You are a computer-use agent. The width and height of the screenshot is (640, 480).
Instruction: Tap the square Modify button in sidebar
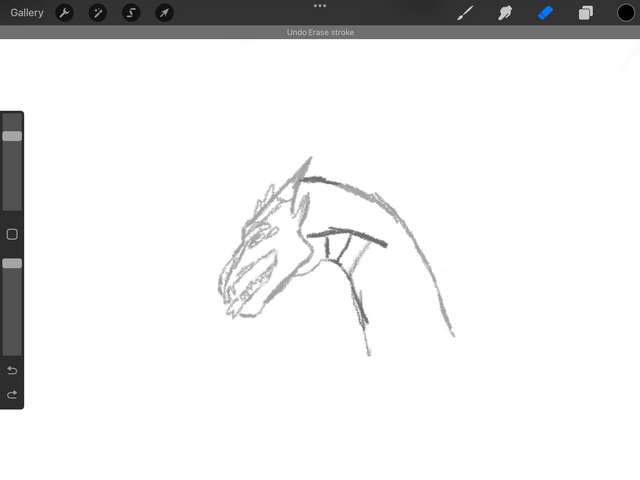click(12, 234)
